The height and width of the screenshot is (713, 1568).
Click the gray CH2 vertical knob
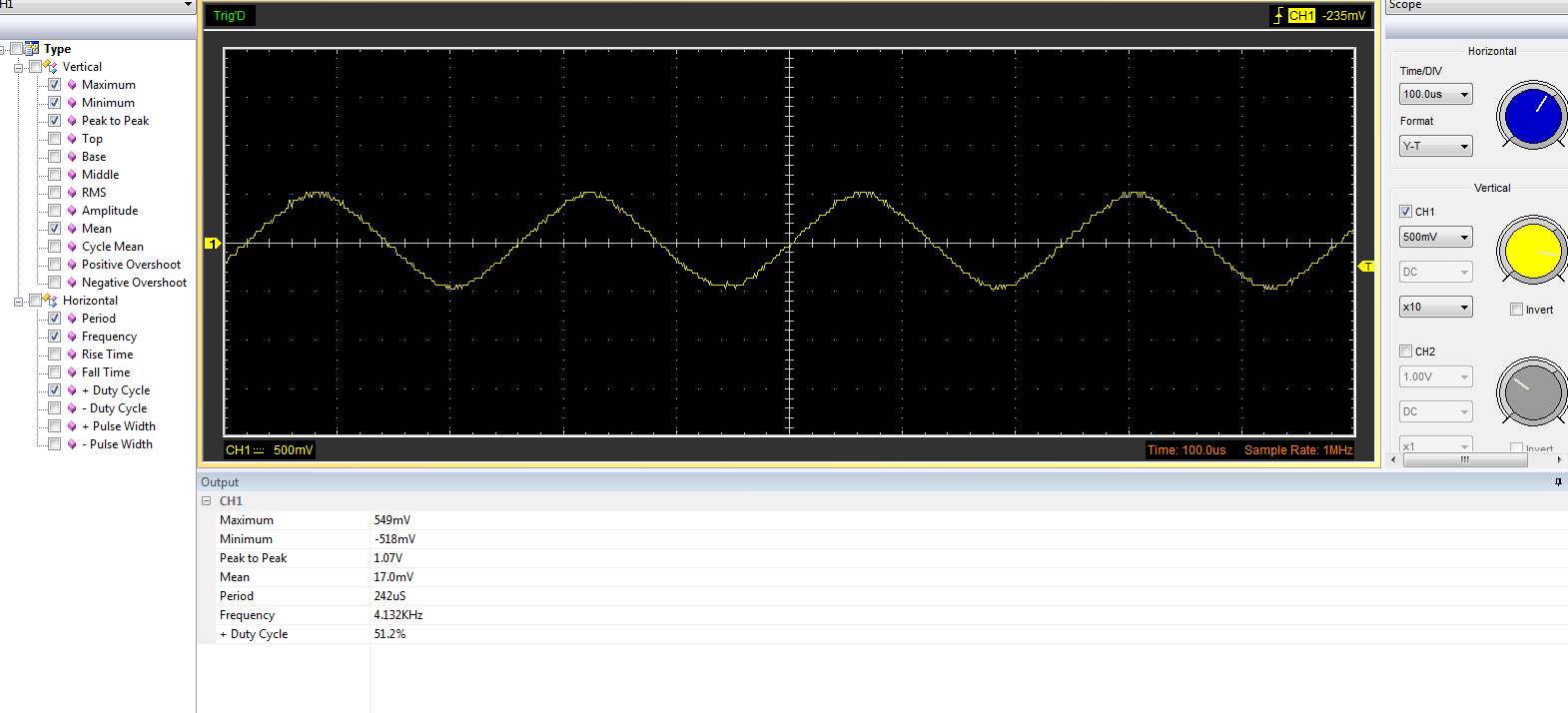[1532, 392]
